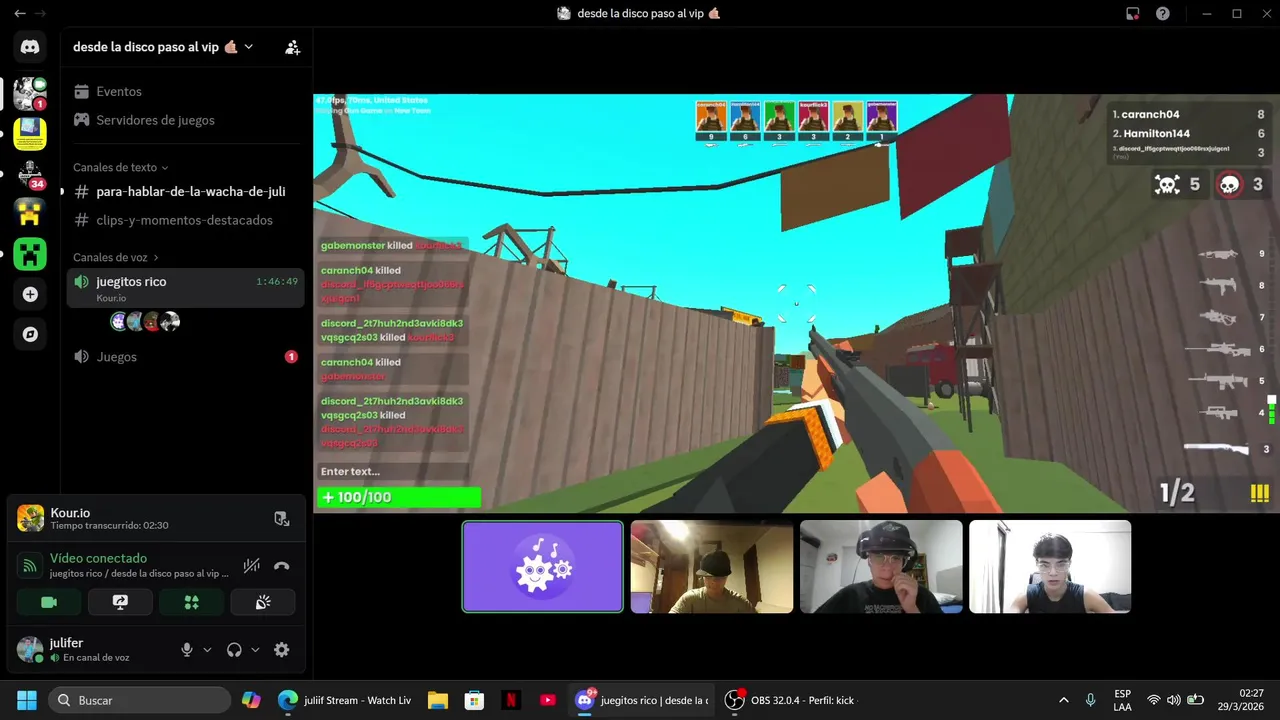This screenshot has width=1280, height=720.
Task: Deafen audio with headphones icon
Action: point(234,650)
